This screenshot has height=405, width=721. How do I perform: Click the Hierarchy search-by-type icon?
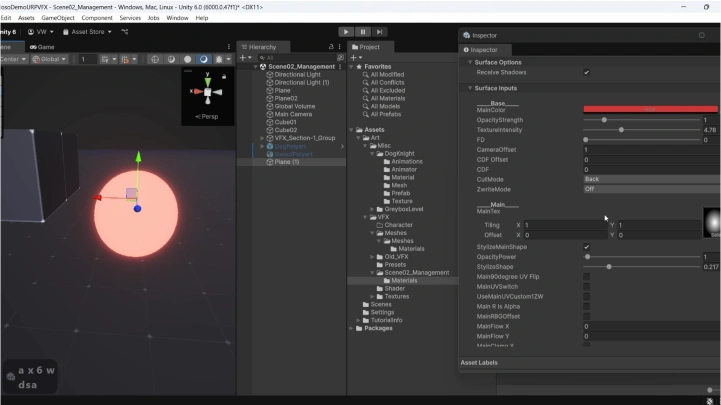click(x=340, y=58)
